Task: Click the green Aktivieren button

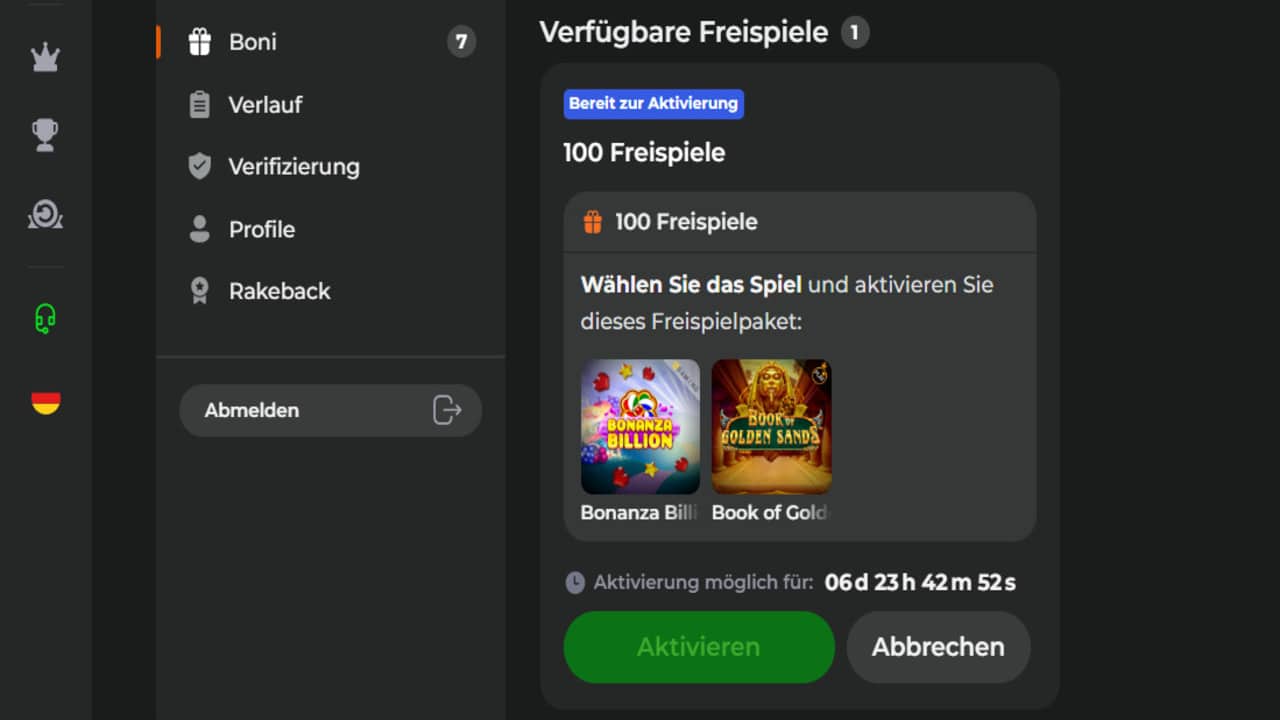Action: tap(698, 647)
